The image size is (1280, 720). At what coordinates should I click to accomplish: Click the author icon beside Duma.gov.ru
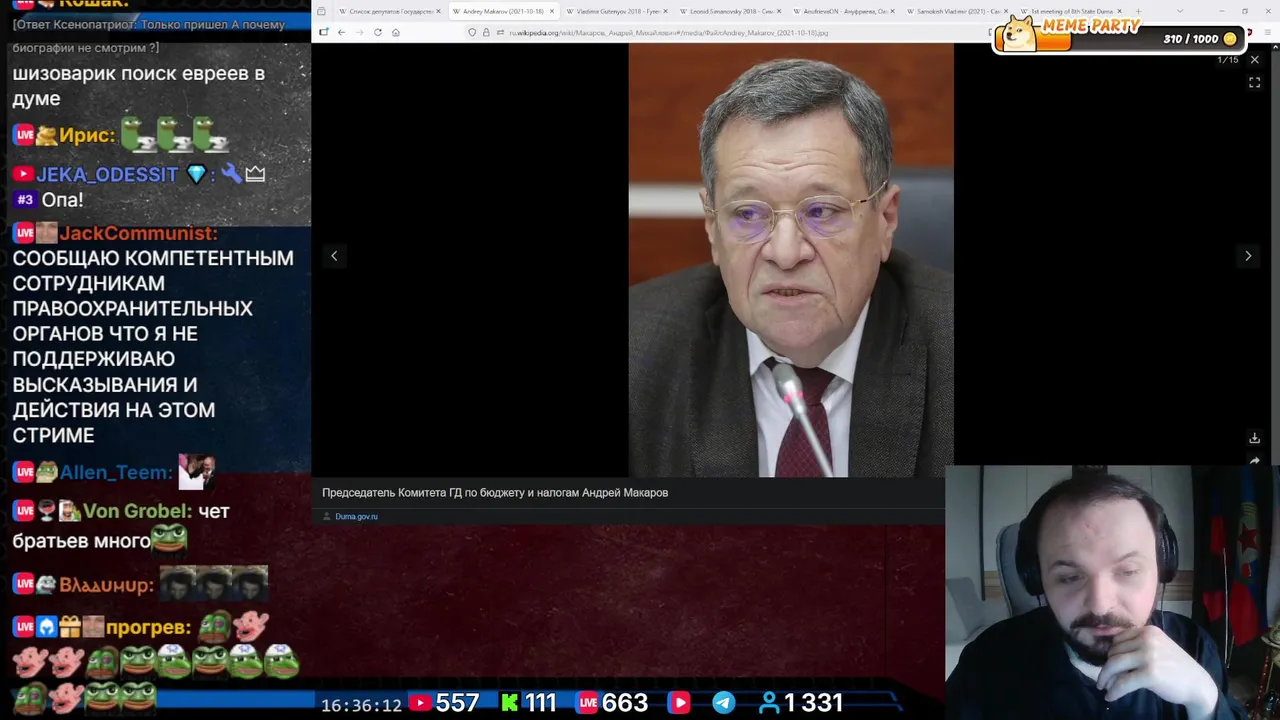coord(326,516)
